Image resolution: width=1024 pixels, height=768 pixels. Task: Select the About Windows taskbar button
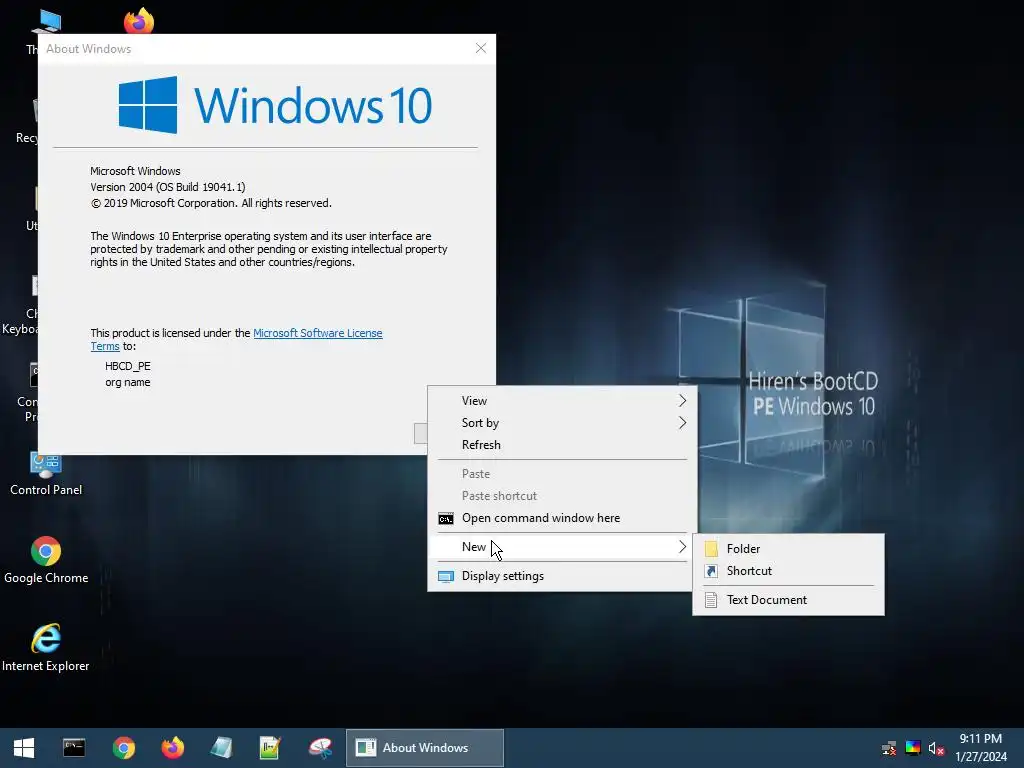coord(424,748)
